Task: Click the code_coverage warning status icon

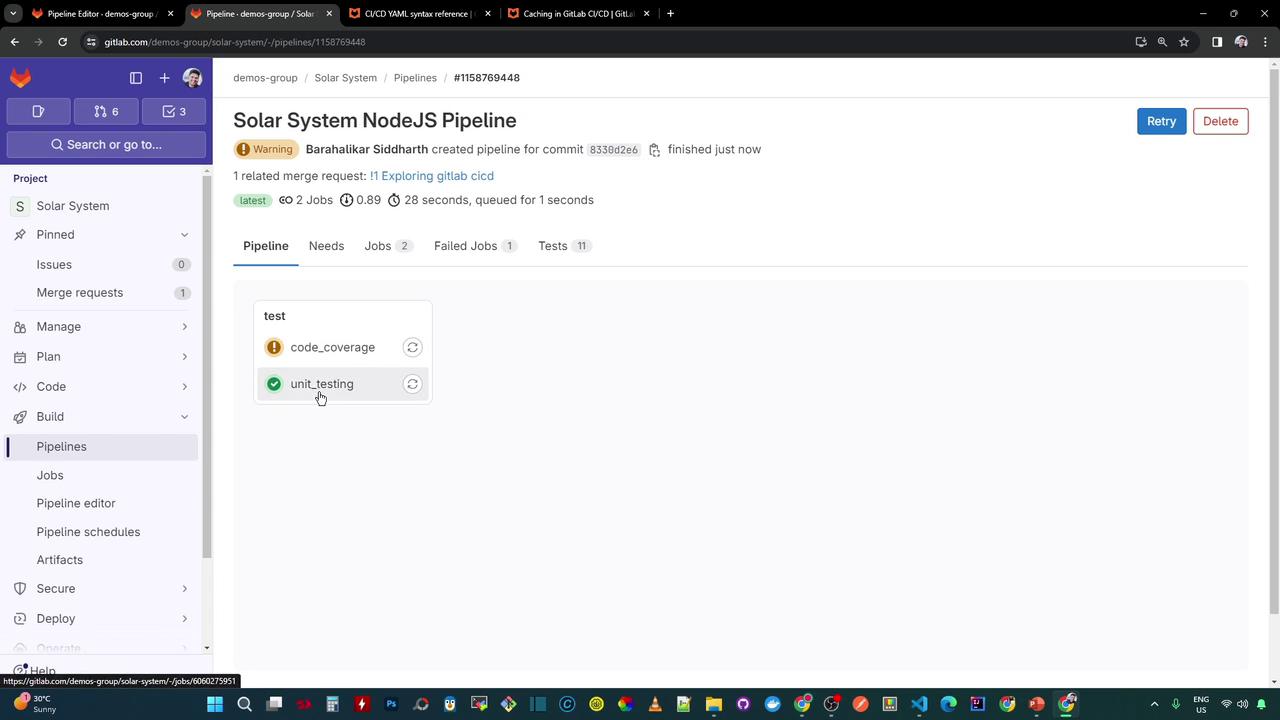Action: click(x=274, y=347)
